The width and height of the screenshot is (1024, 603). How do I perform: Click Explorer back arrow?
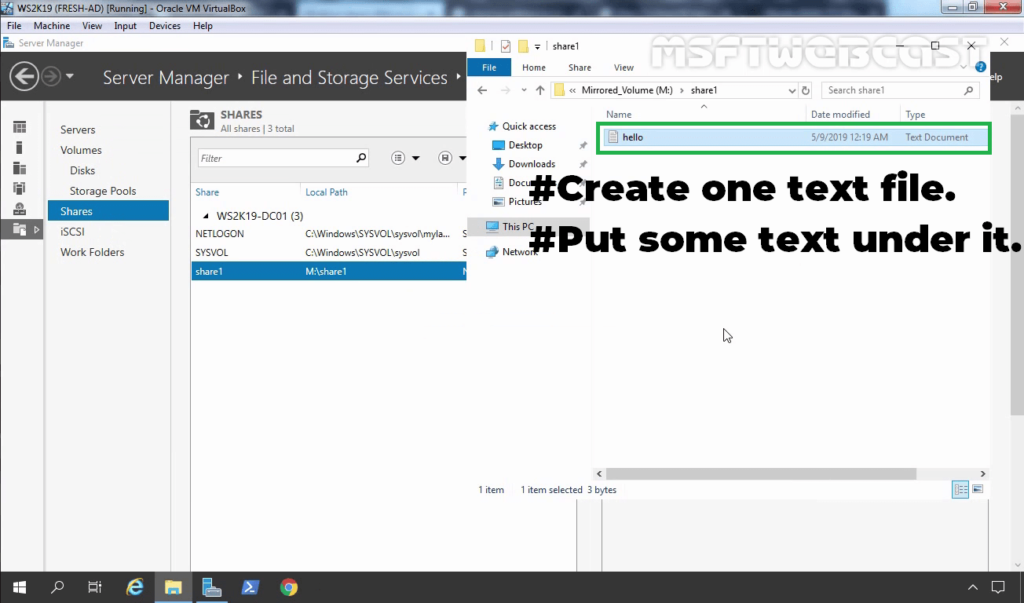[482, 90]
